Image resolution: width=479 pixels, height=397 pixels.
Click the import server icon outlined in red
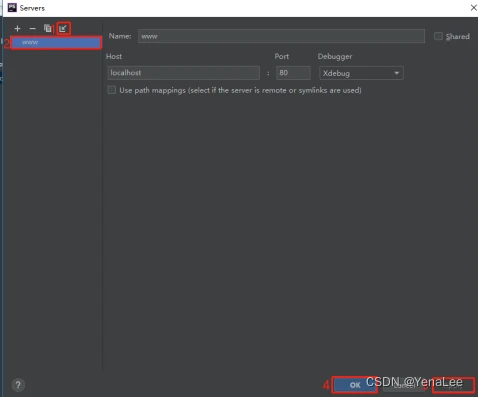[63, 28]
